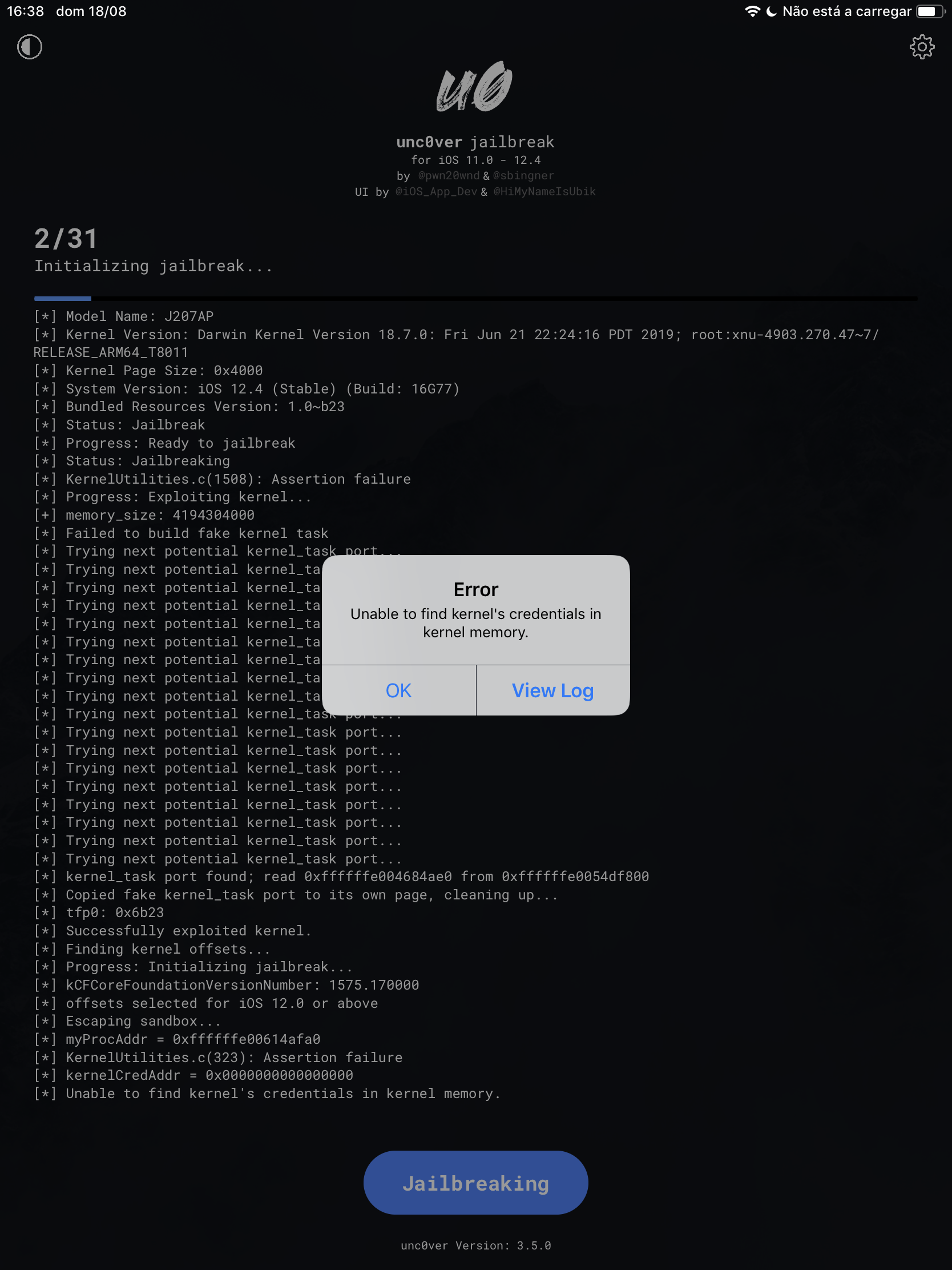Select the "tfp0: 0x6b23" log line
This screenshot has height=1270, width=952.
click(x=99, y=913)
